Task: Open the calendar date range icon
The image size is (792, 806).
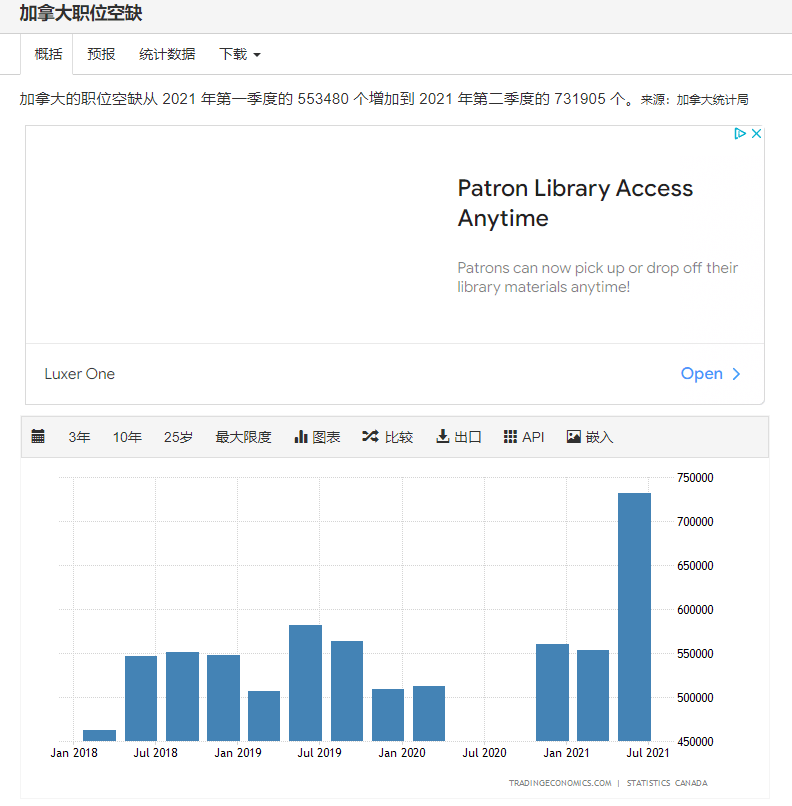Action: 38,436
